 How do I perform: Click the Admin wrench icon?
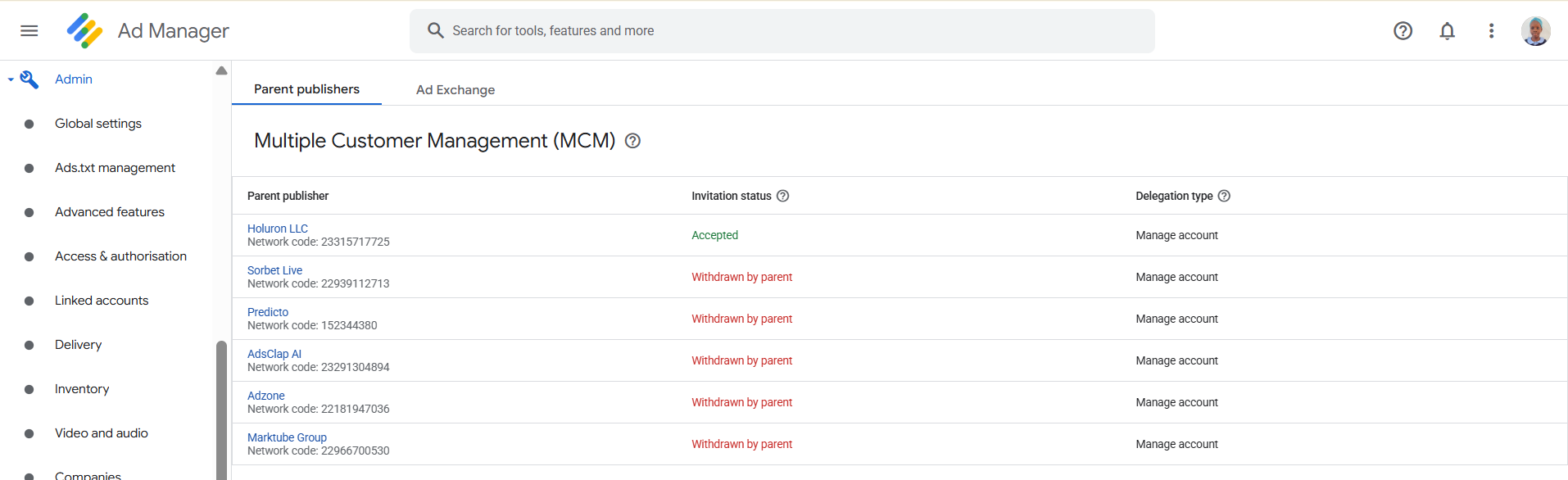[29, 79]
